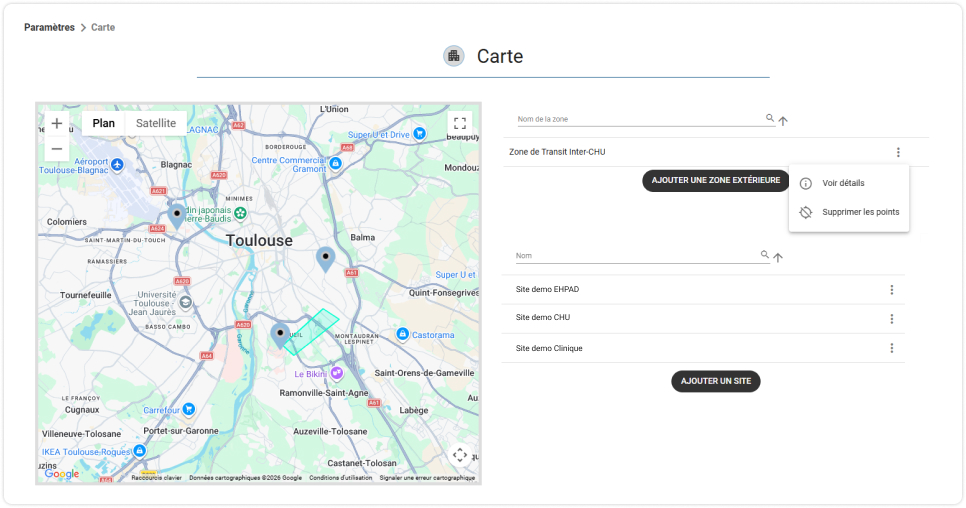Click Jardin japonais Pierre-Baudis pin
966x508 pixels.
coord(240,213)
